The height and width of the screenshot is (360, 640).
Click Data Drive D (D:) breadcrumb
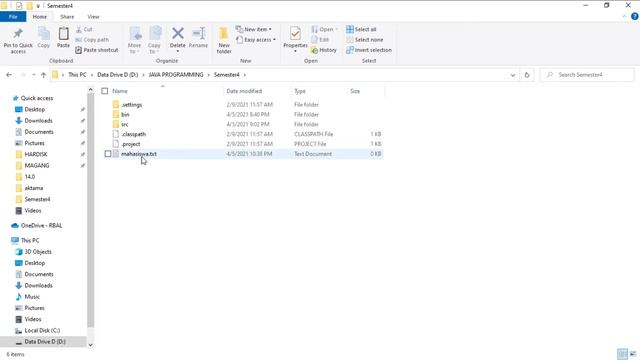[x=118, y=75]
